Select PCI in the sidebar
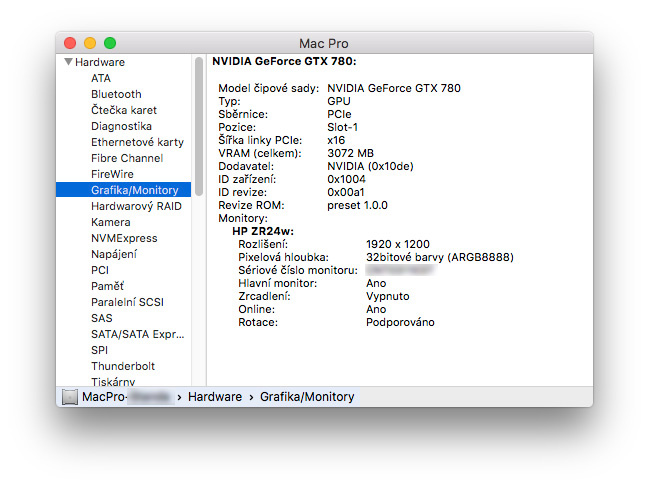Screen dimensions: 649x487 (x=100, y=270)
